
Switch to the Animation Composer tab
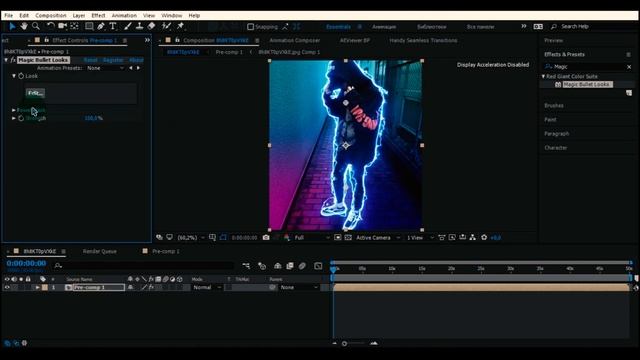click(x=295, y=40)
